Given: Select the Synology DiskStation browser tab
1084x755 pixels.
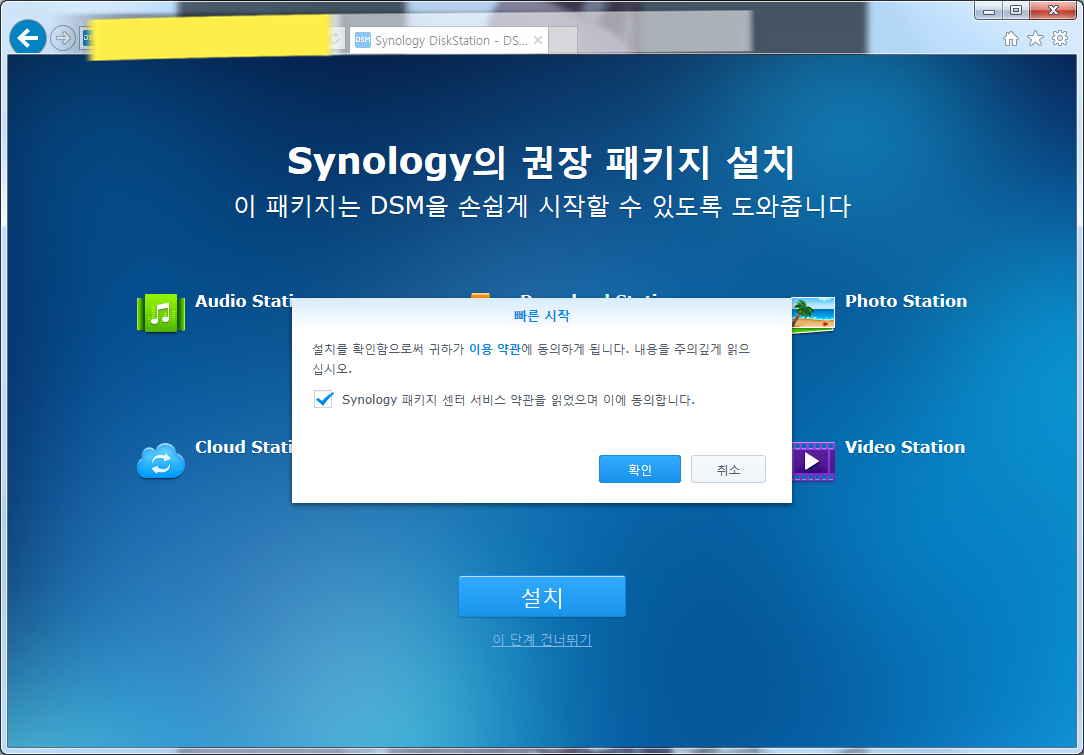Looking at the screenshot, I should click(x=448, y=40).
